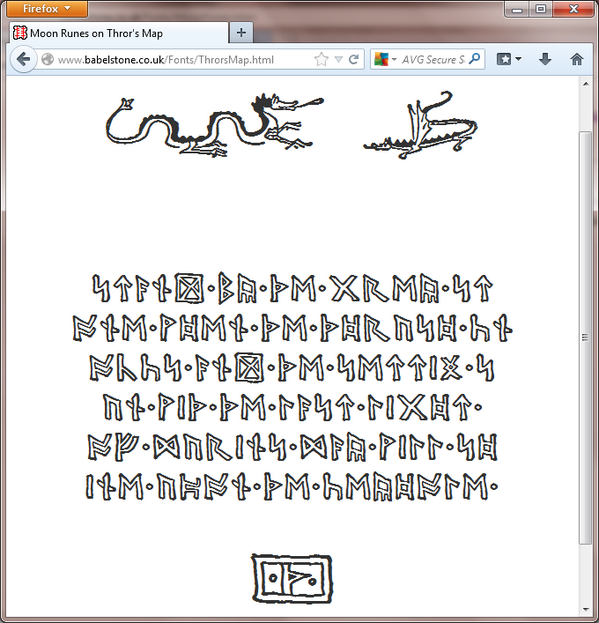Open the AVG search engine selector
Viewport: 599px width, 623px height.
click(x=385, y=60)
